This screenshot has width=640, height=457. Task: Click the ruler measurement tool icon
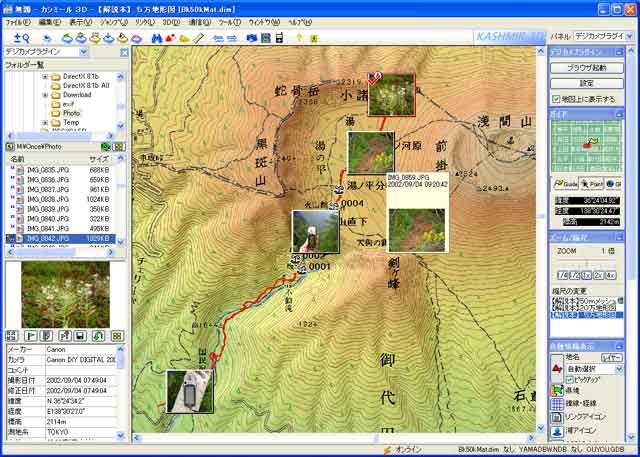tap(199, 38)
